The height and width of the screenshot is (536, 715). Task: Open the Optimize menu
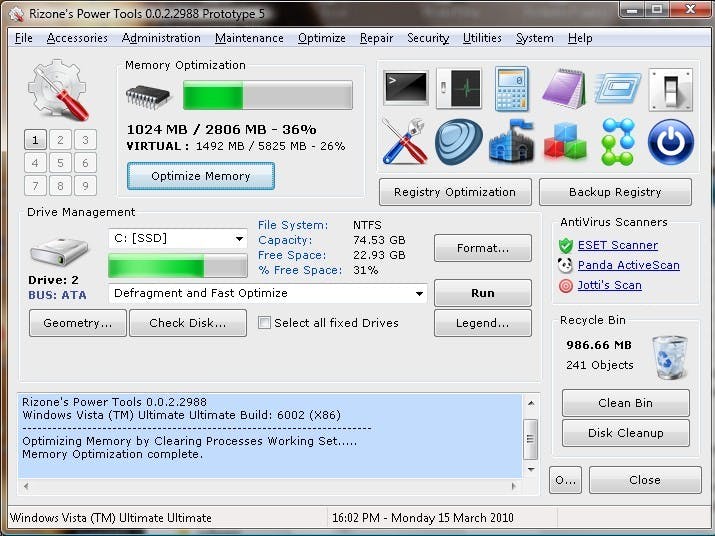321,38
